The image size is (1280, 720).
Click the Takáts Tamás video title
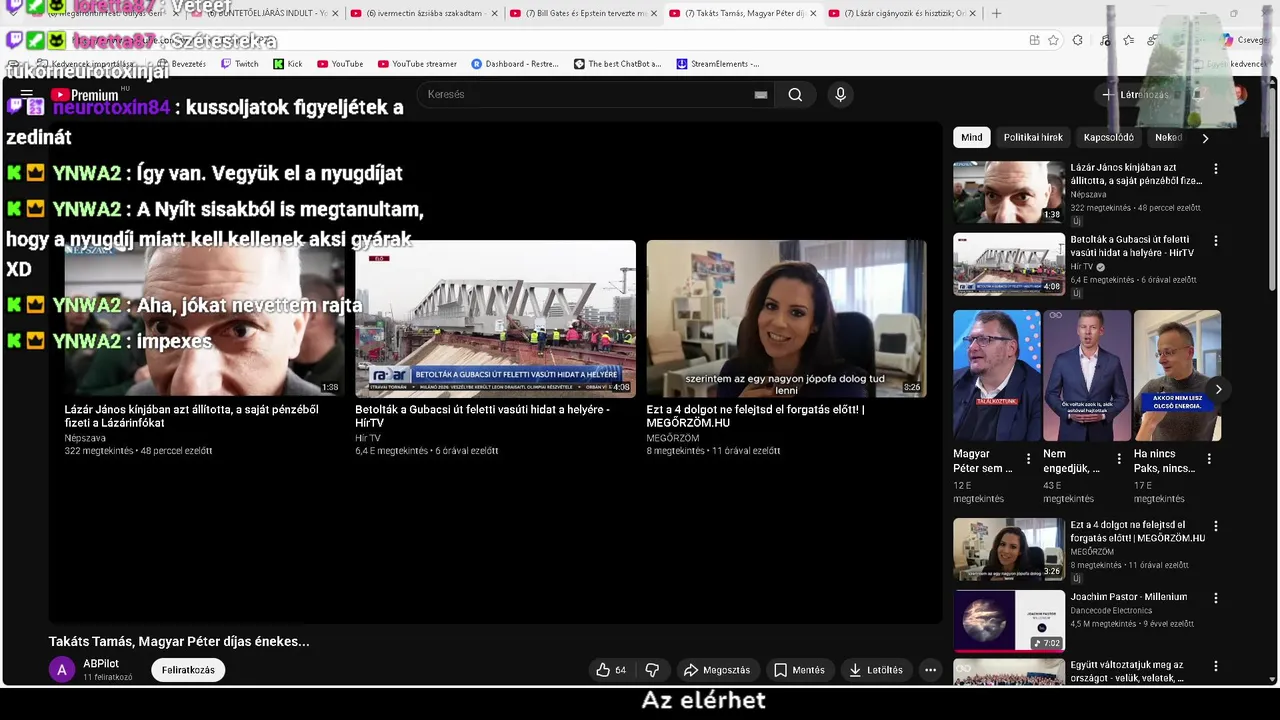pyautogui.click(x=179, y=641)
